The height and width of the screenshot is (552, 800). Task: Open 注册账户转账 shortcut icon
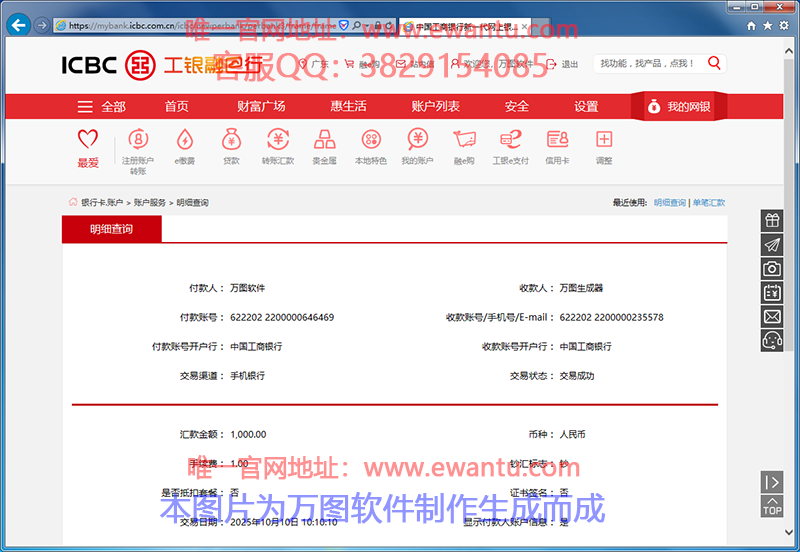(x=138, y=139)
